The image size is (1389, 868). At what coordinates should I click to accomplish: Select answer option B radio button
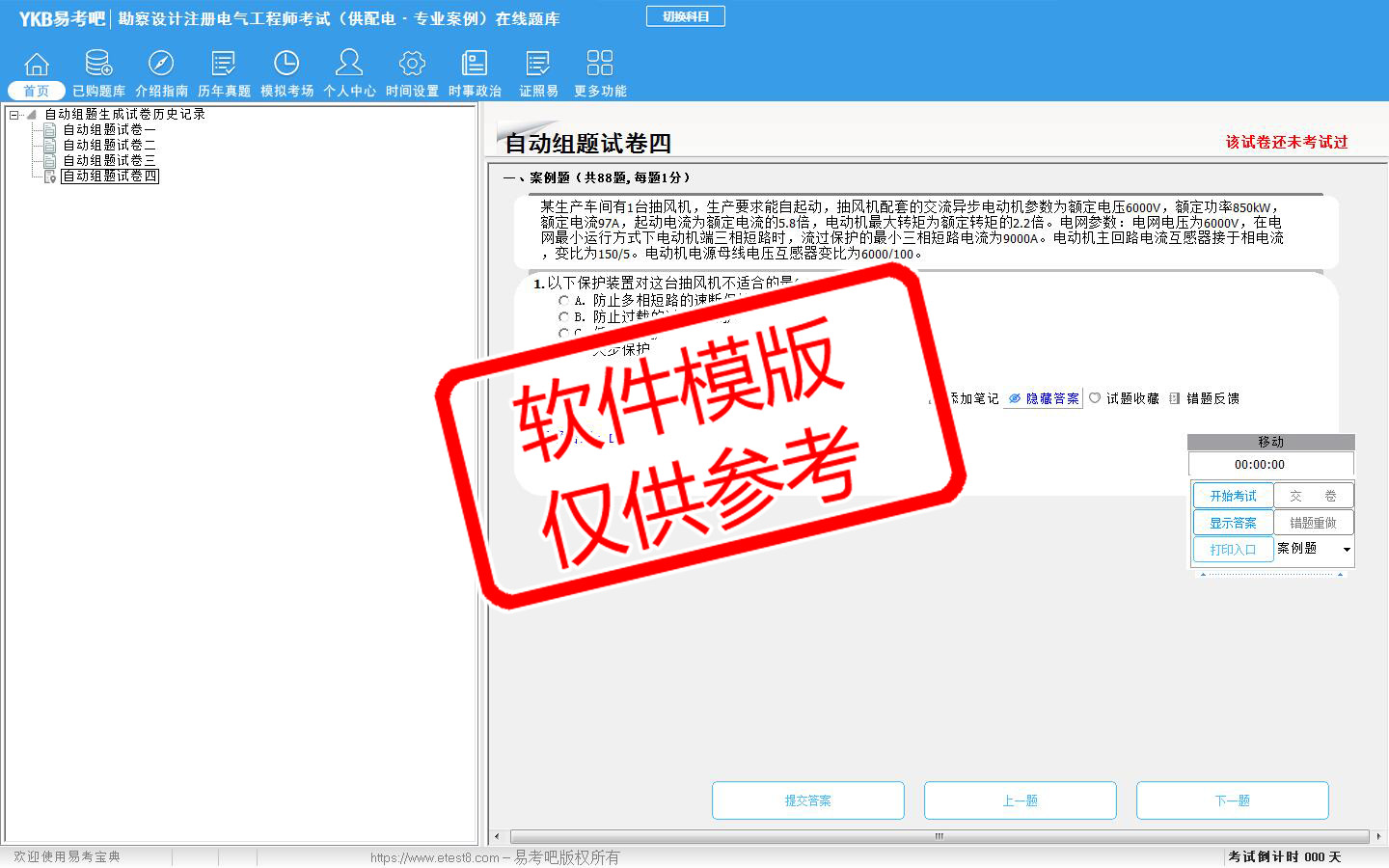[x=564, y=316]
